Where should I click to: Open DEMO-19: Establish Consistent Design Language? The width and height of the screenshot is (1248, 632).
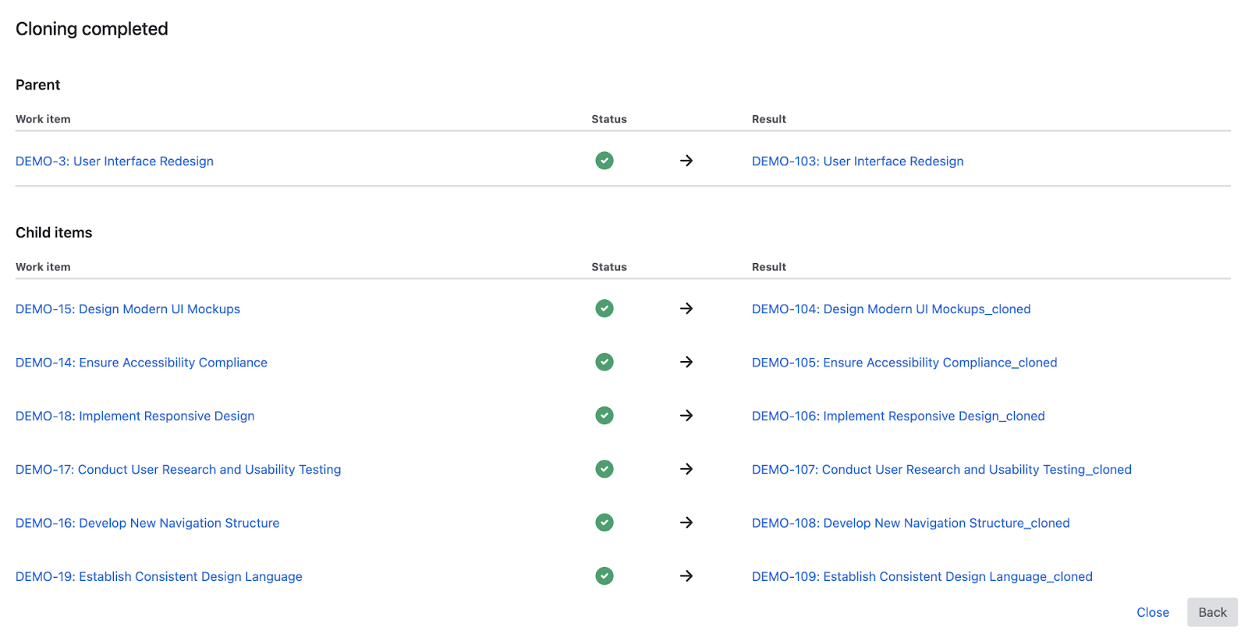click(159, 576)
